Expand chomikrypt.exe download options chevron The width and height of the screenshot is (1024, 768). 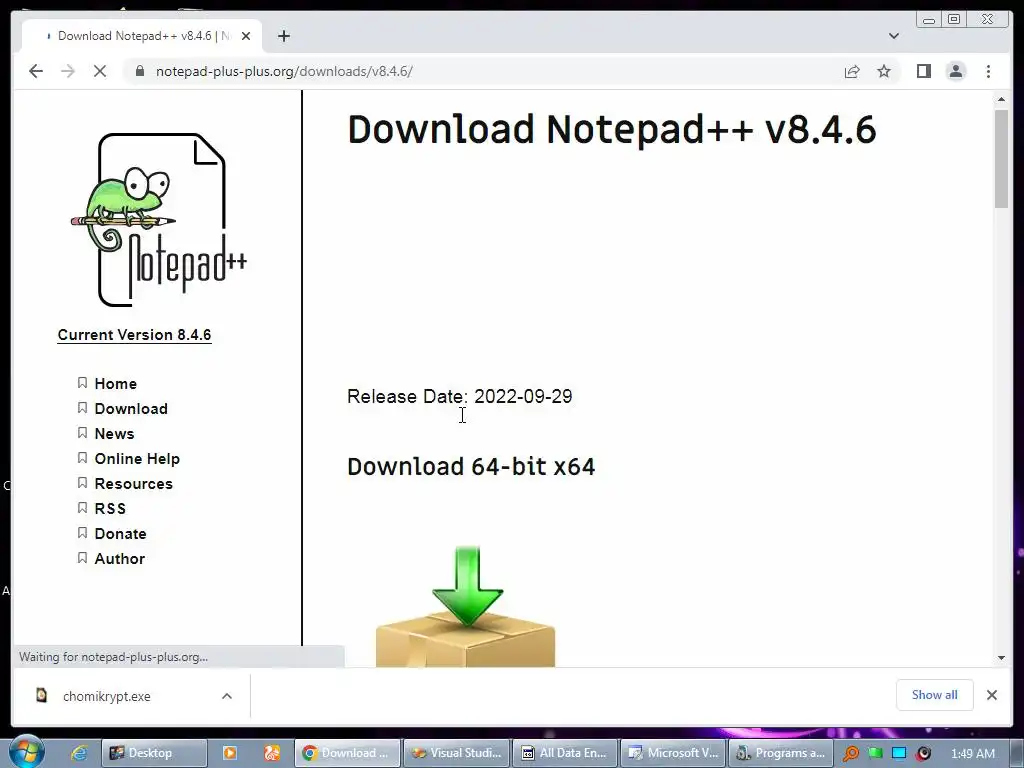coord(227,696)
